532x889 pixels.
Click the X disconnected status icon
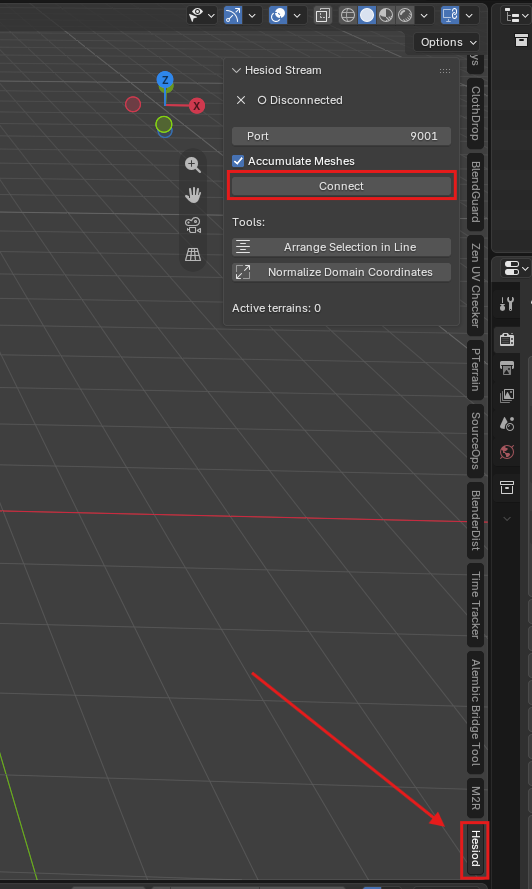(241, 100)
